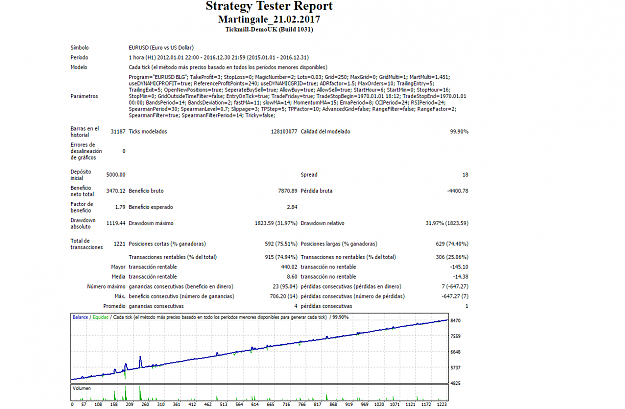Image resolution: width=625 pixels, height=409 pixels.
Task: Click 'Posiciones cortas (% ganadoras)' label
Action: pyautogui.click(x=167, y=244)
